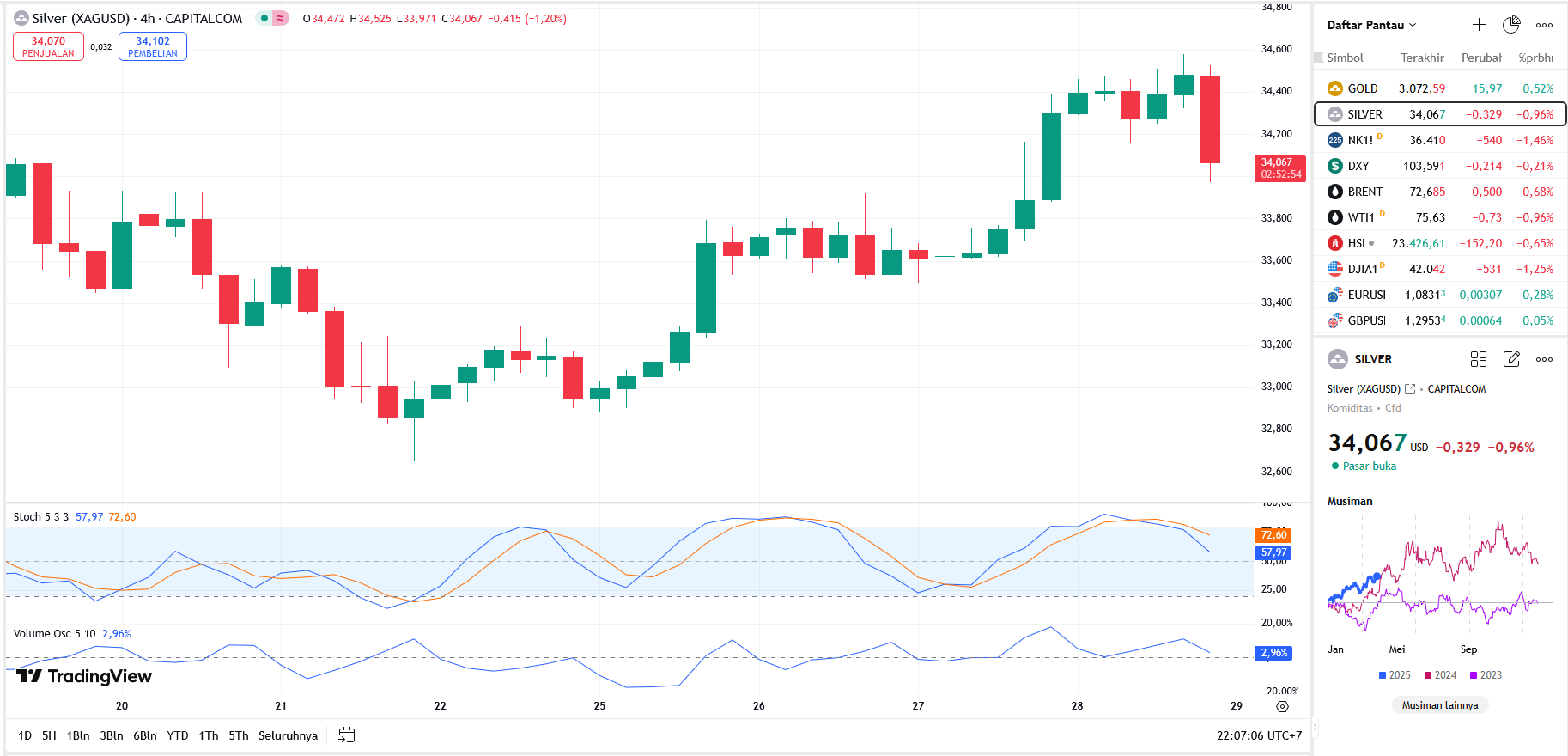Click the 34,070 PENJUALAN sell button

(x=48, y=46)
